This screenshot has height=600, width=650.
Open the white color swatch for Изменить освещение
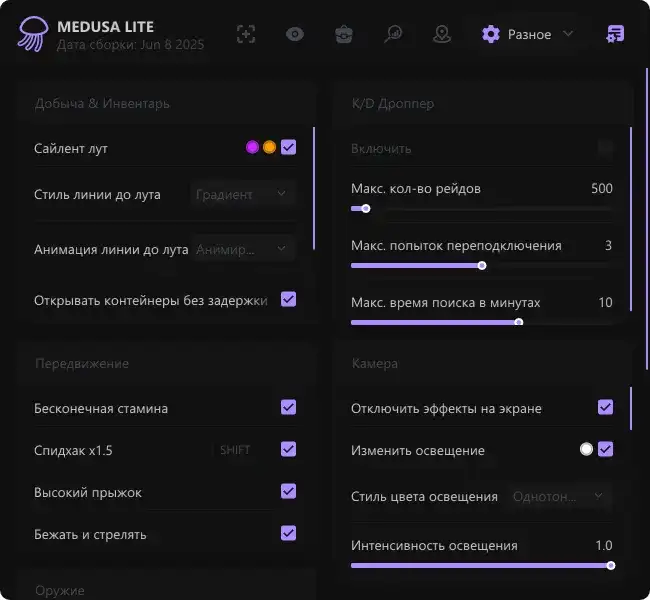pyautogui.click(x=586, y=450)
